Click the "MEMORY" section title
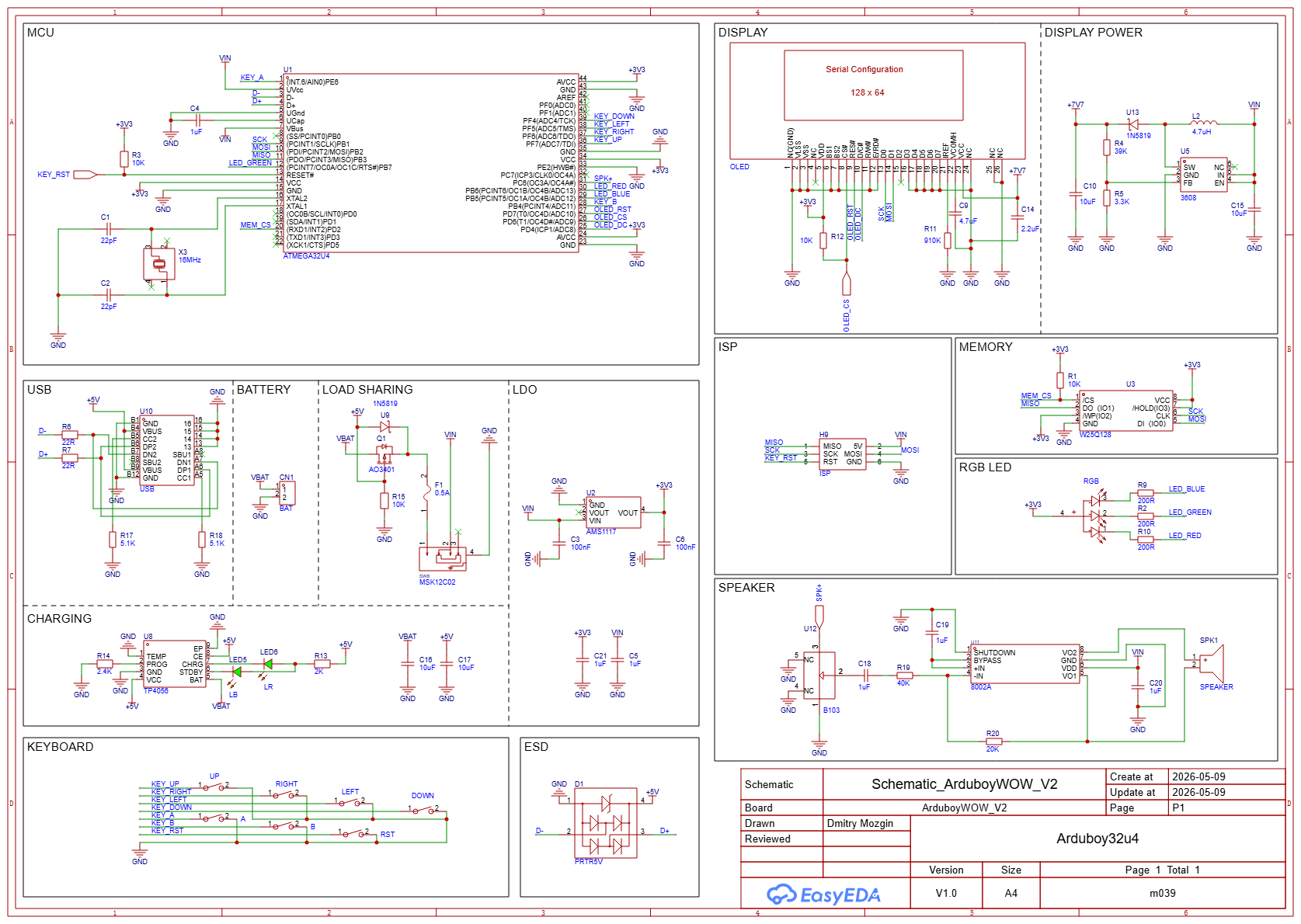Viewport: 1301px width, 924px height. coord(986,347)
